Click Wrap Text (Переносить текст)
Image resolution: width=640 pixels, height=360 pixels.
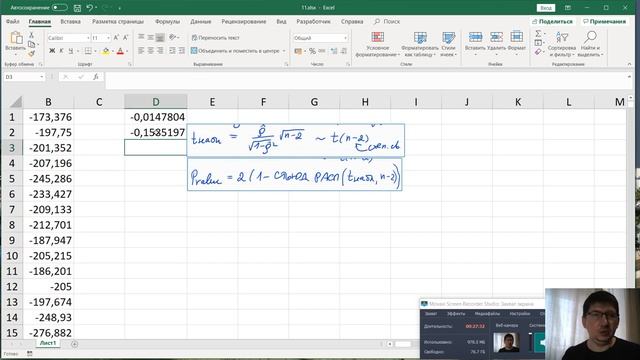tap(215, 38)
